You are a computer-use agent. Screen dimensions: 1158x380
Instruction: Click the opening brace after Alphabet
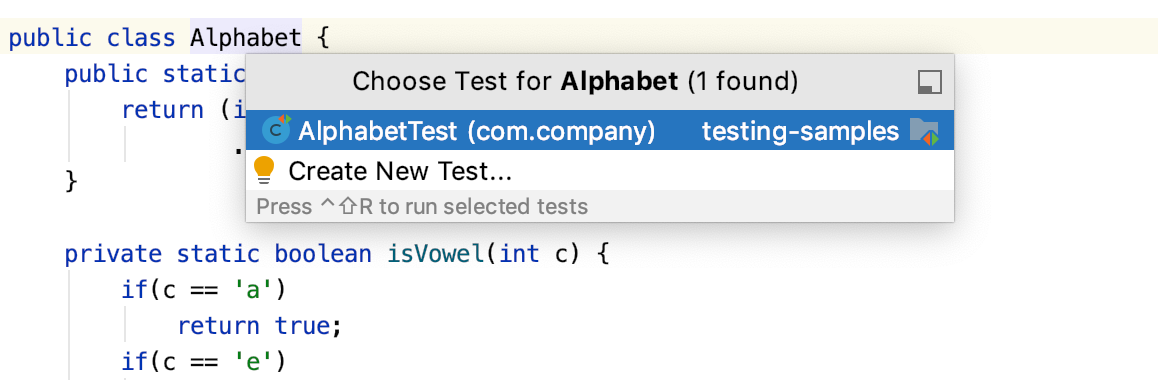[x=322, y=37]
